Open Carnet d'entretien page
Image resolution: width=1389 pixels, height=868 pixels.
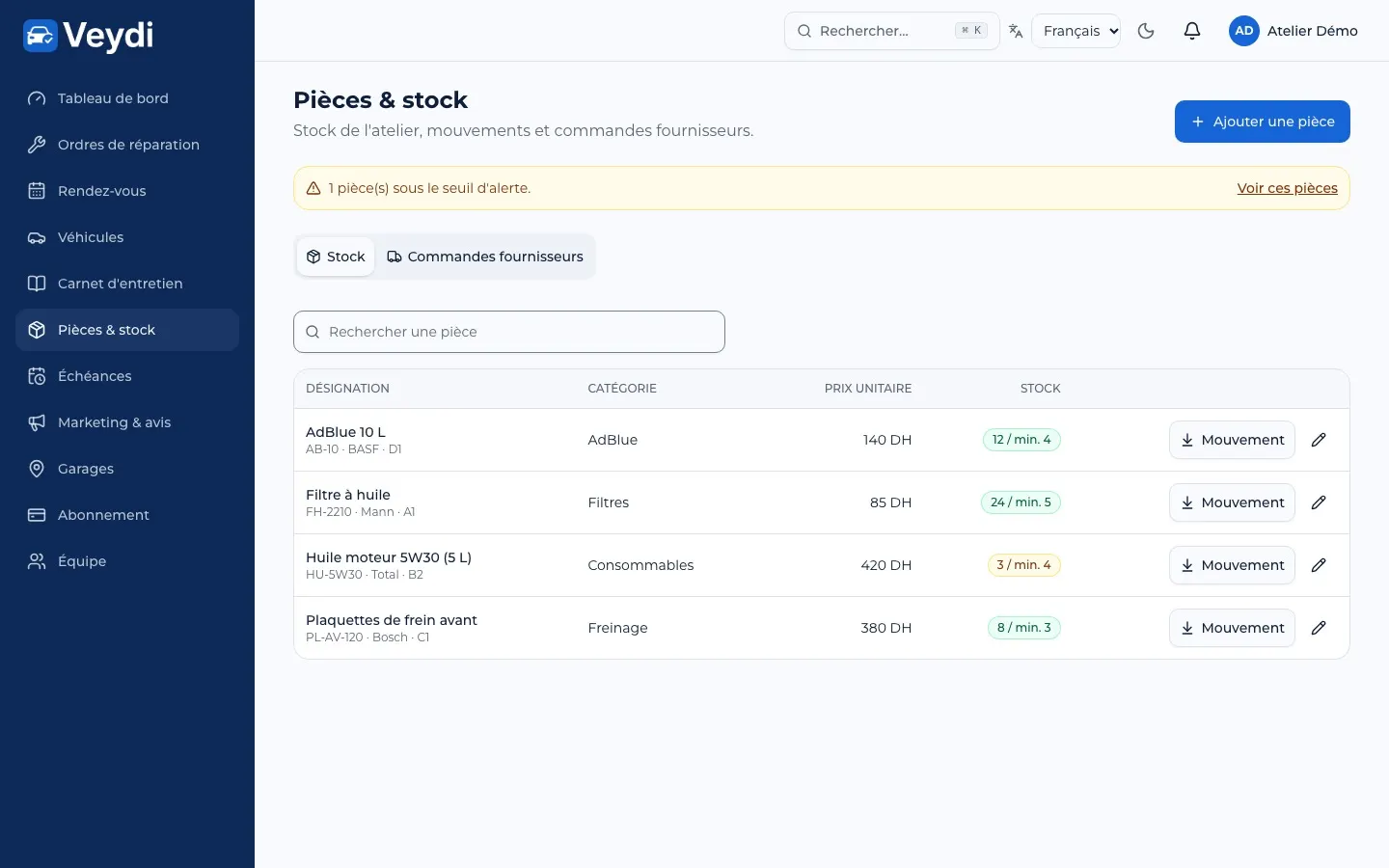[127, 284]
